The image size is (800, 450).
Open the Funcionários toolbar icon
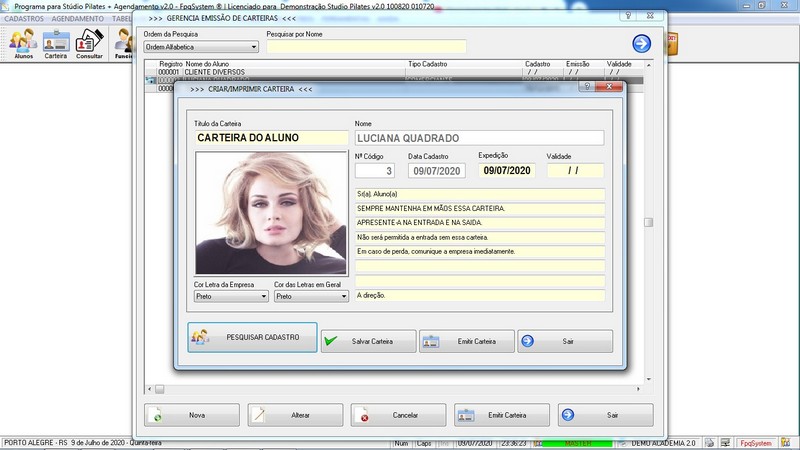[x=123, y=43]
